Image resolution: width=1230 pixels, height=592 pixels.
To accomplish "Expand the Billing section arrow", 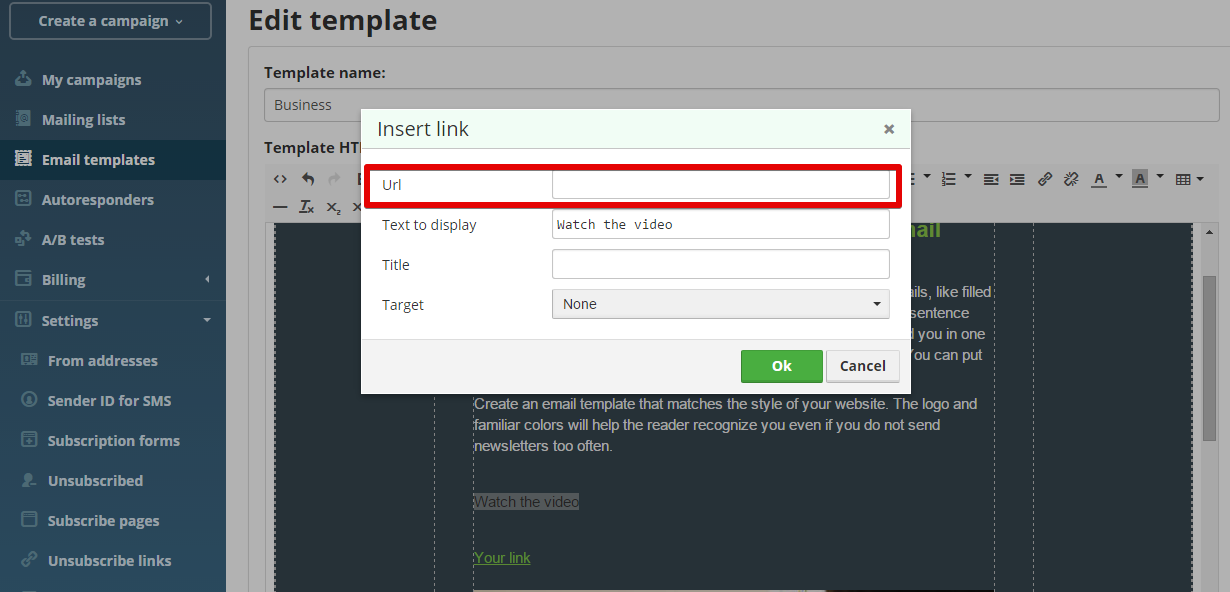I will 207,279.
